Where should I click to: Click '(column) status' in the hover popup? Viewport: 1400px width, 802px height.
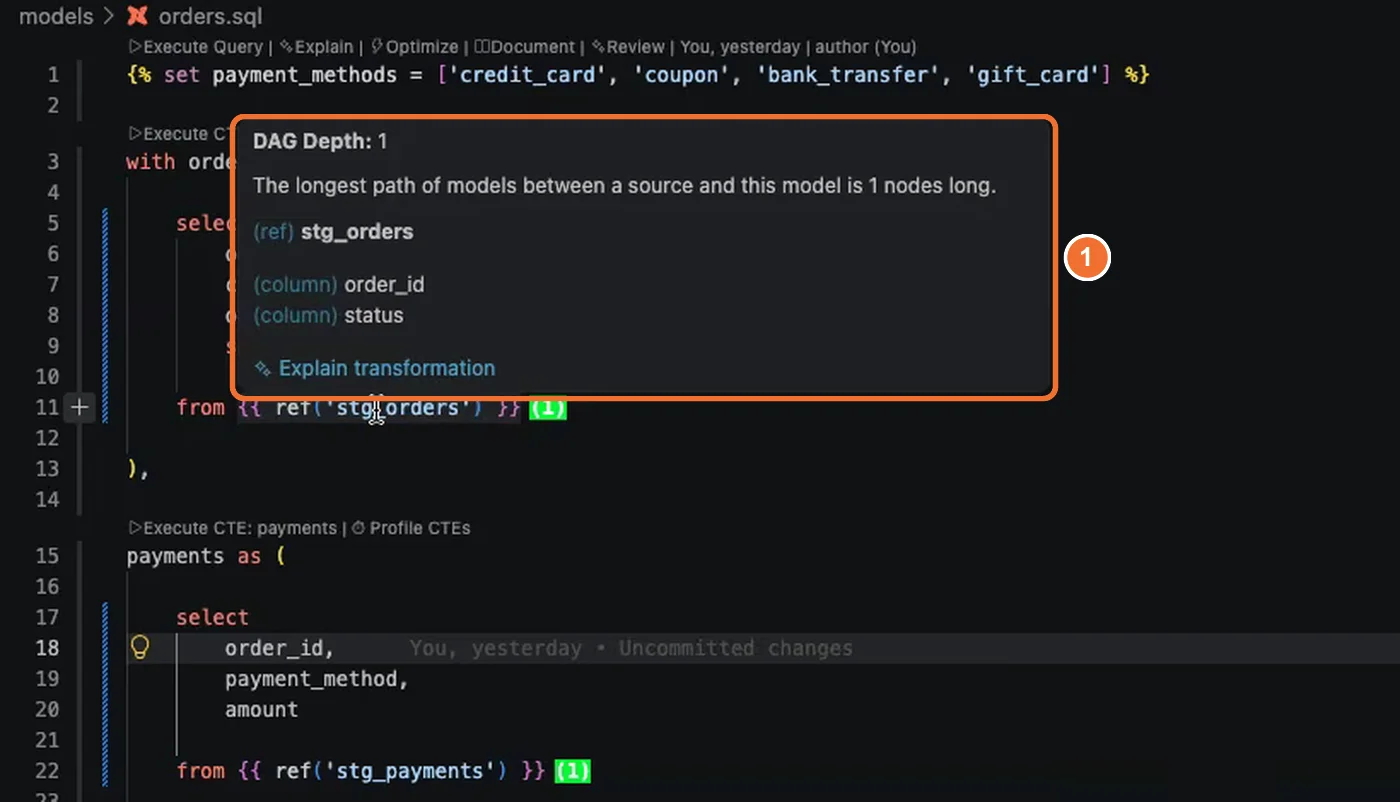[328, 315]
